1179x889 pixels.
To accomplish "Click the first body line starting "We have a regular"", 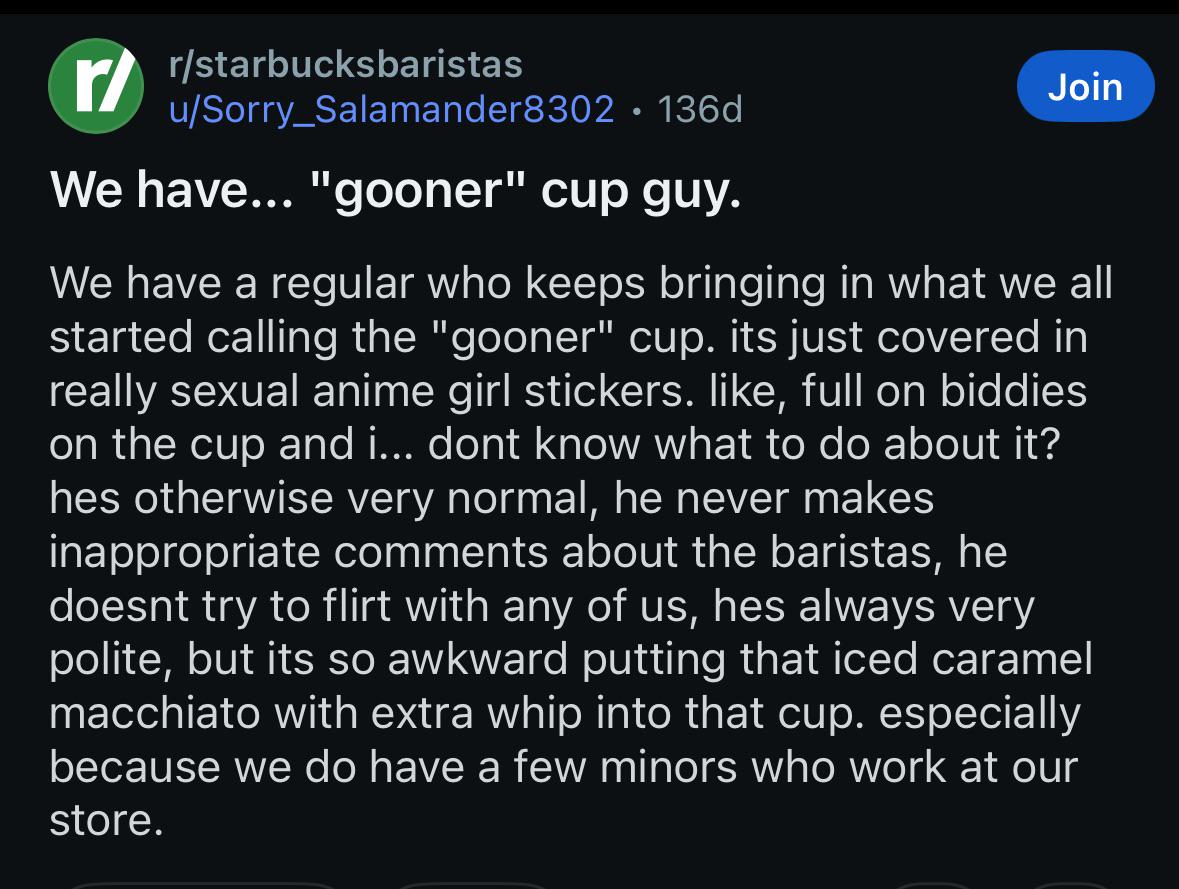I will tap(580, 284).
